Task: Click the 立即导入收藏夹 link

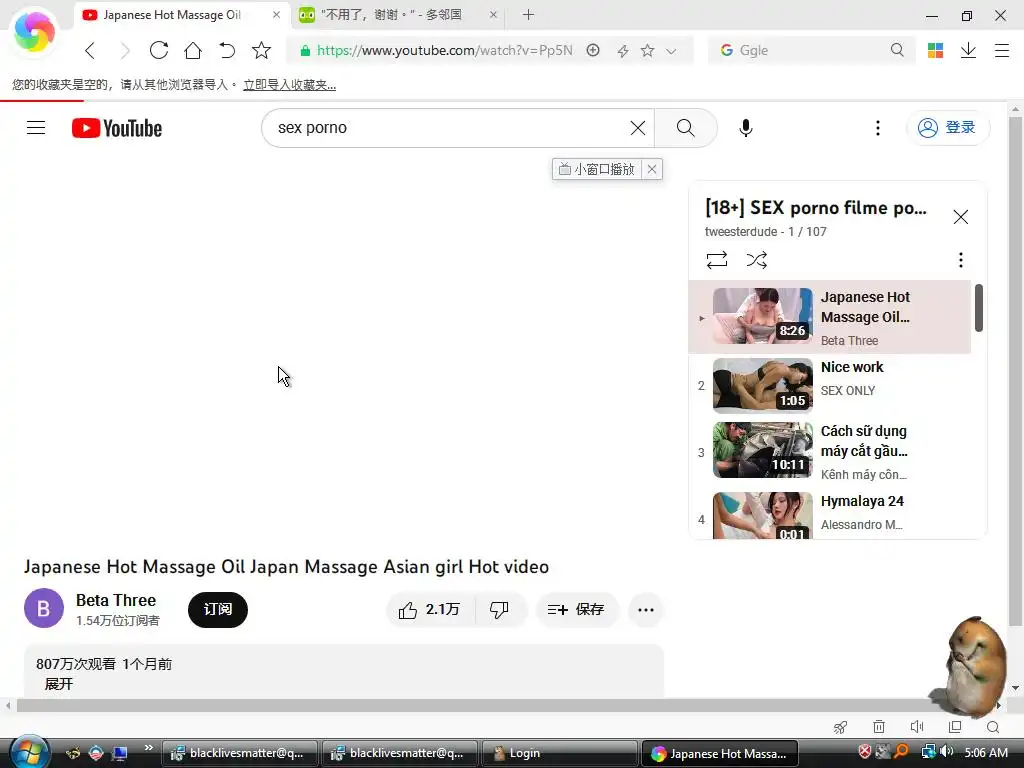Action: (x=289, y=85)
